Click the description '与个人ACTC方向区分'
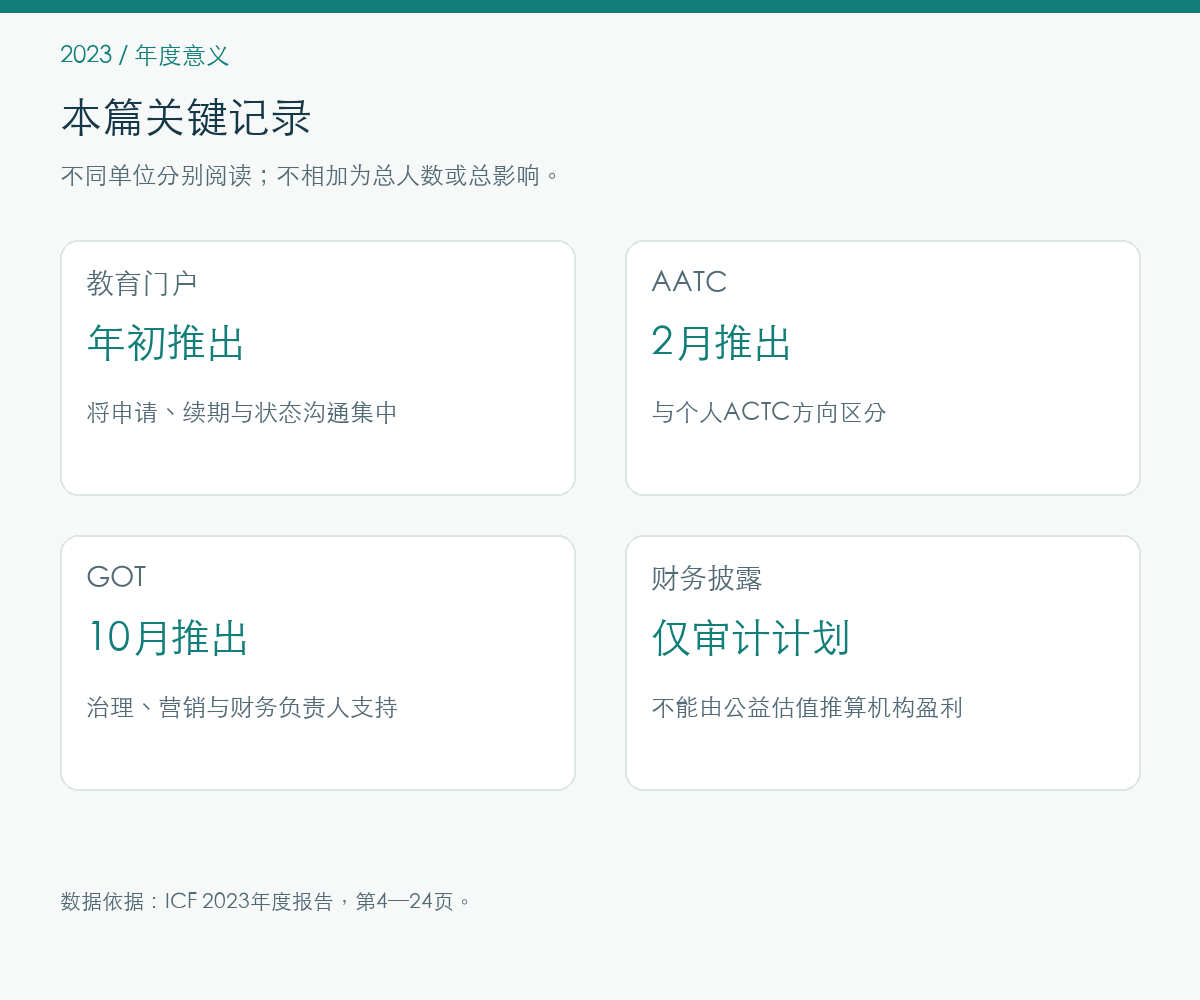 point(769,412)
